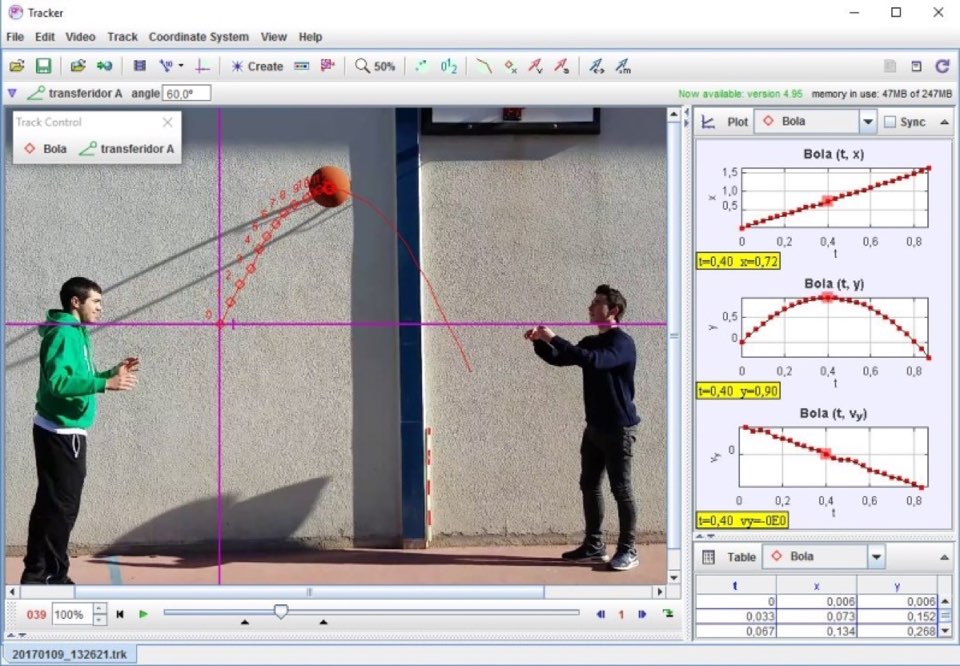Click the Bola track in Track Control

45,149
